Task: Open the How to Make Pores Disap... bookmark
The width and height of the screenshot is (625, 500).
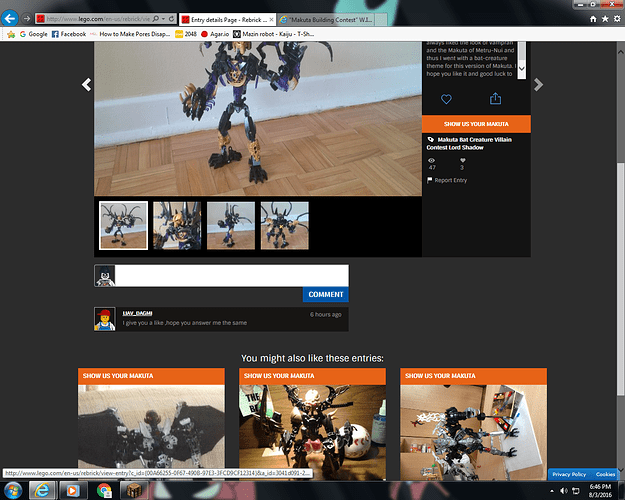Action: (x=130, y=34)
